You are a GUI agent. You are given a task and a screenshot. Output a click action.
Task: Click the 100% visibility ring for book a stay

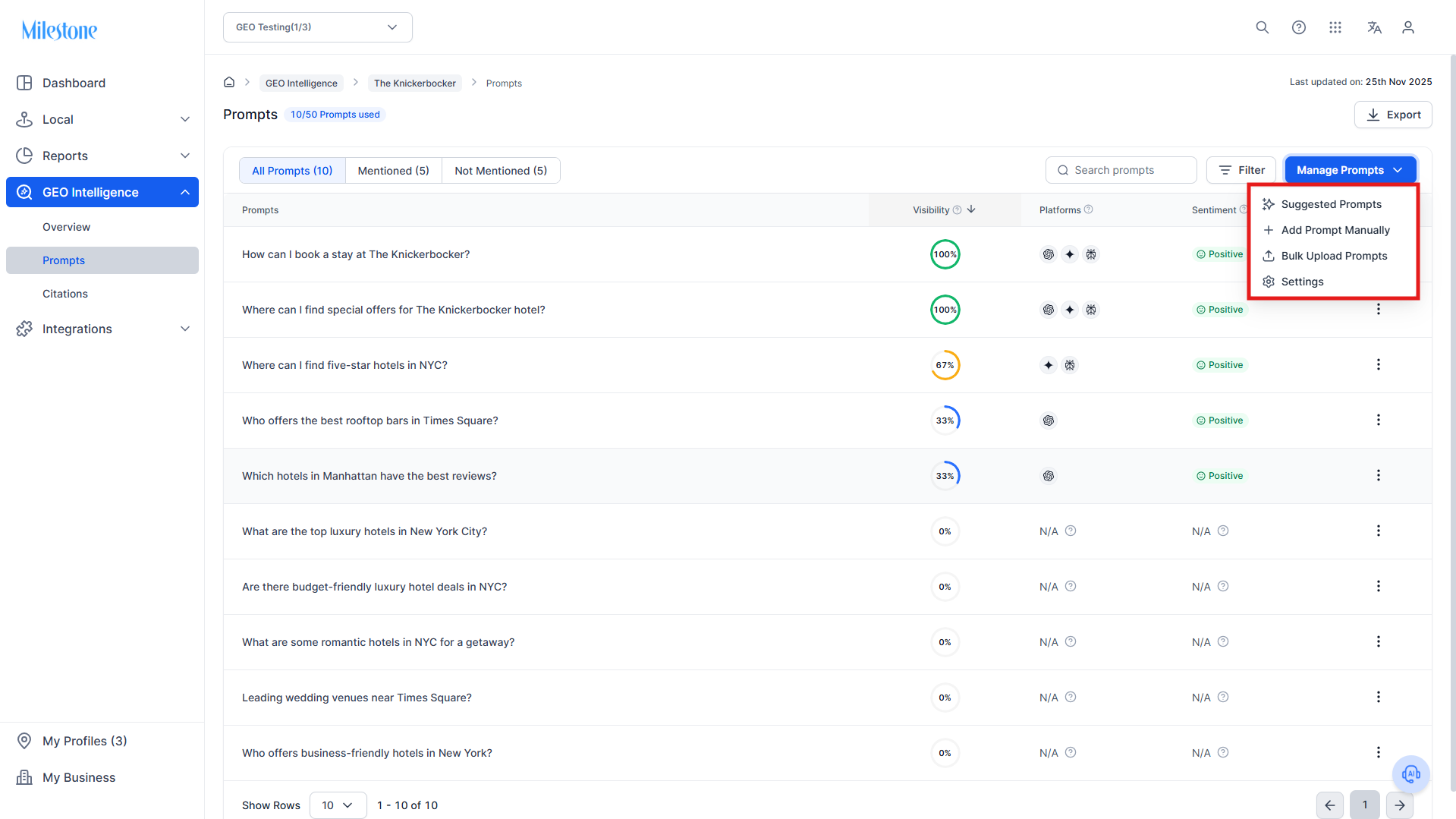pyautogui.click(x=945, y=254)
